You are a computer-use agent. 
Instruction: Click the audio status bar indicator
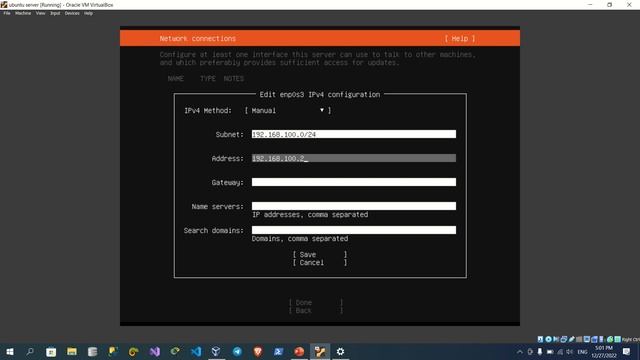pos(556,339)
